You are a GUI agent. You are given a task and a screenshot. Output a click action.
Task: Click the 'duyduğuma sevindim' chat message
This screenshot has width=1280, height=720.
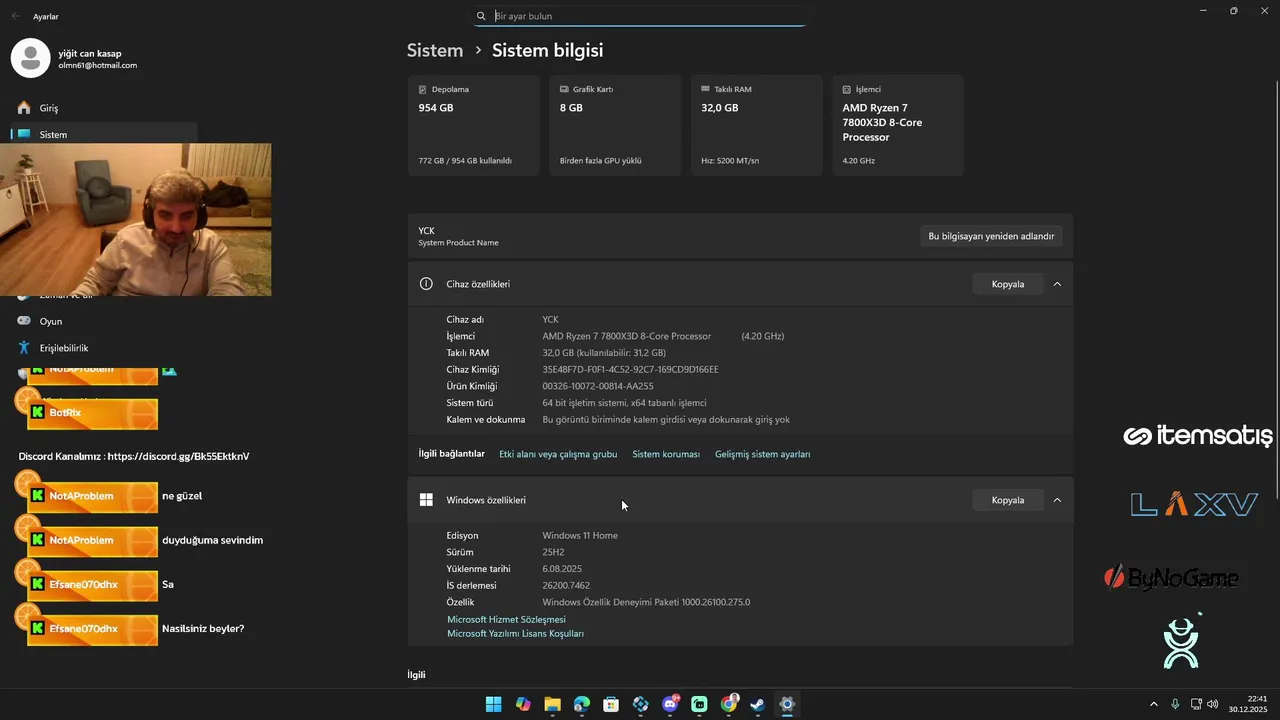(213, 540)
